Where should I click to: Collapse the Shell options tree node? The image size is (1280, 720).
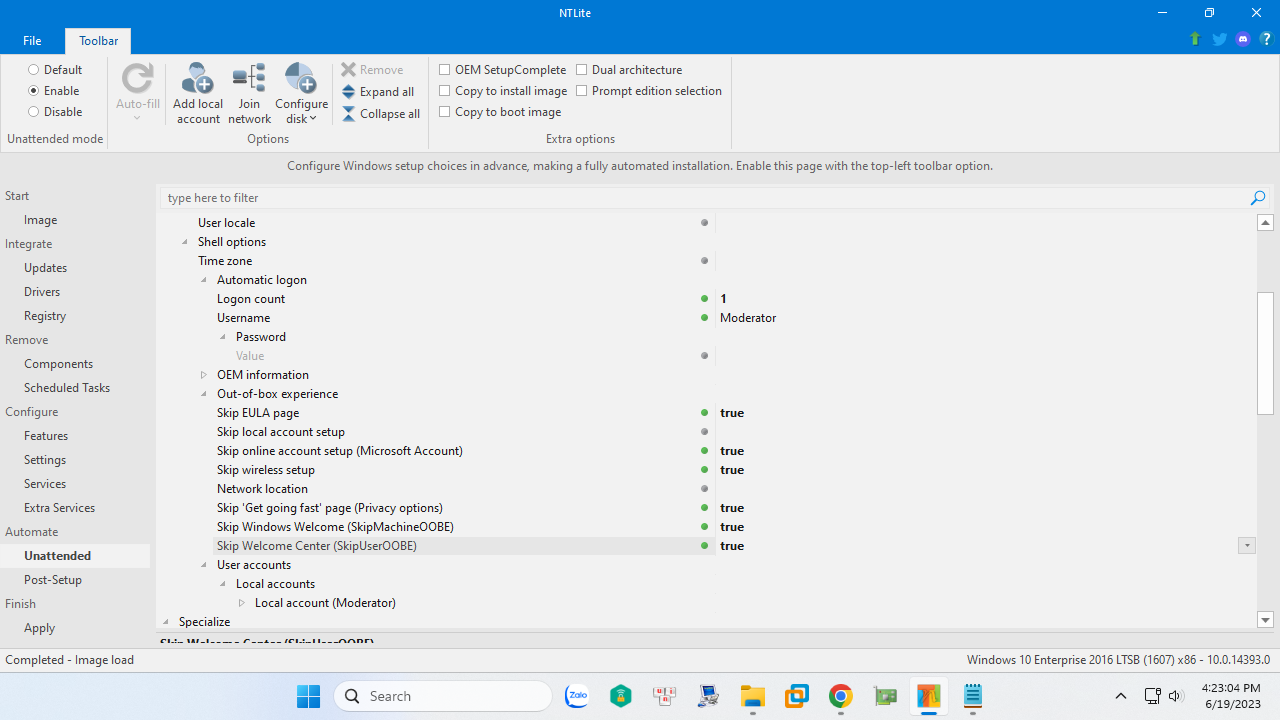coord(185,242)
